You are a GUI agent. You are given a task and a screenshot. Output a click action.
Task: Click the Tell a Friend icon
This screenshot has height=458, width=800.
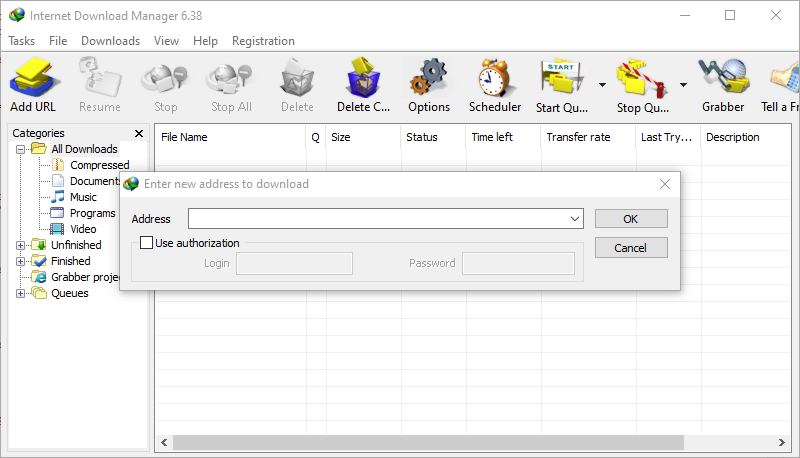coord(785,78)
